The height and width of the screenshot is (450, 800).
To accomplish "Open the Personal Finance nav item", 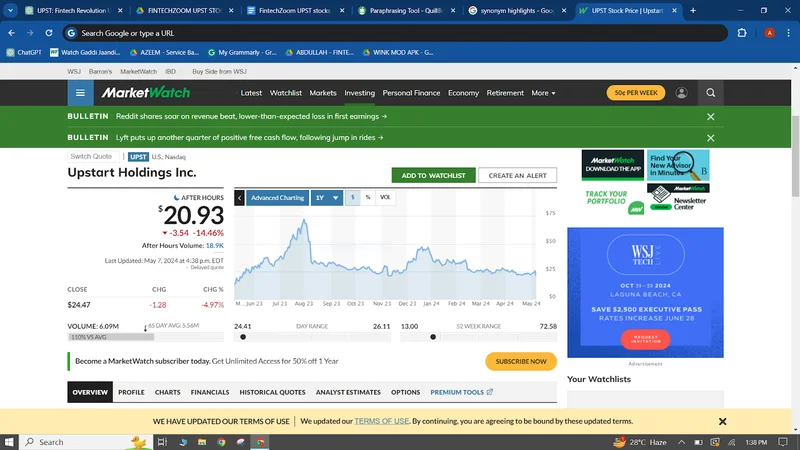I will [411, 93].
